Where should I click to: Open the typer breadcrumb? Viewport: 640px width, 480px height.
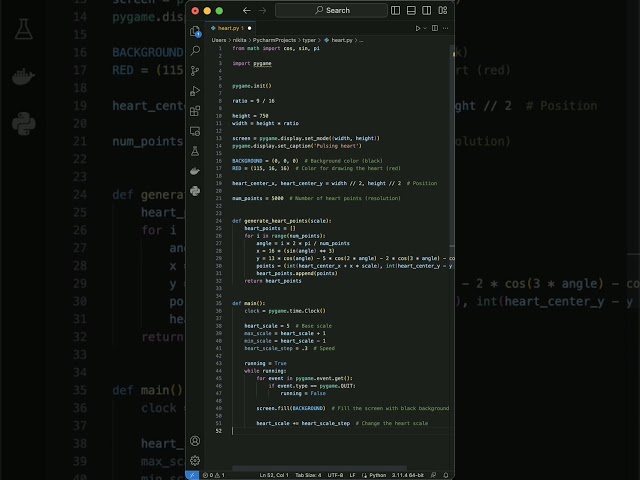(309, 40)
